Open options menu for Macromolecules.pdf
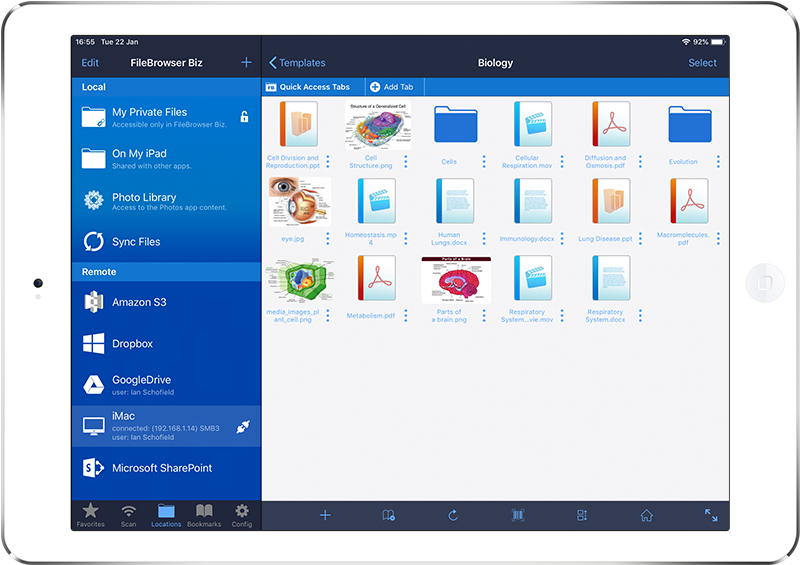Screen dimensions: 800x565 point(718,238)
